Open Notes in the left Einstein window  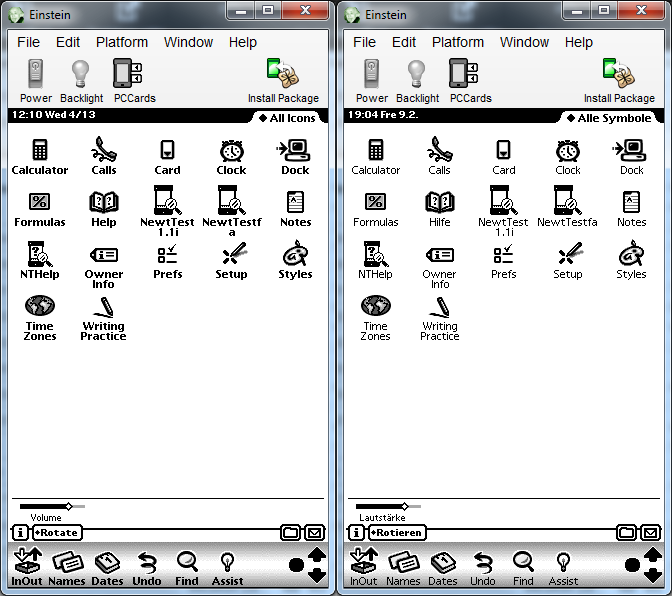[295, 209]
